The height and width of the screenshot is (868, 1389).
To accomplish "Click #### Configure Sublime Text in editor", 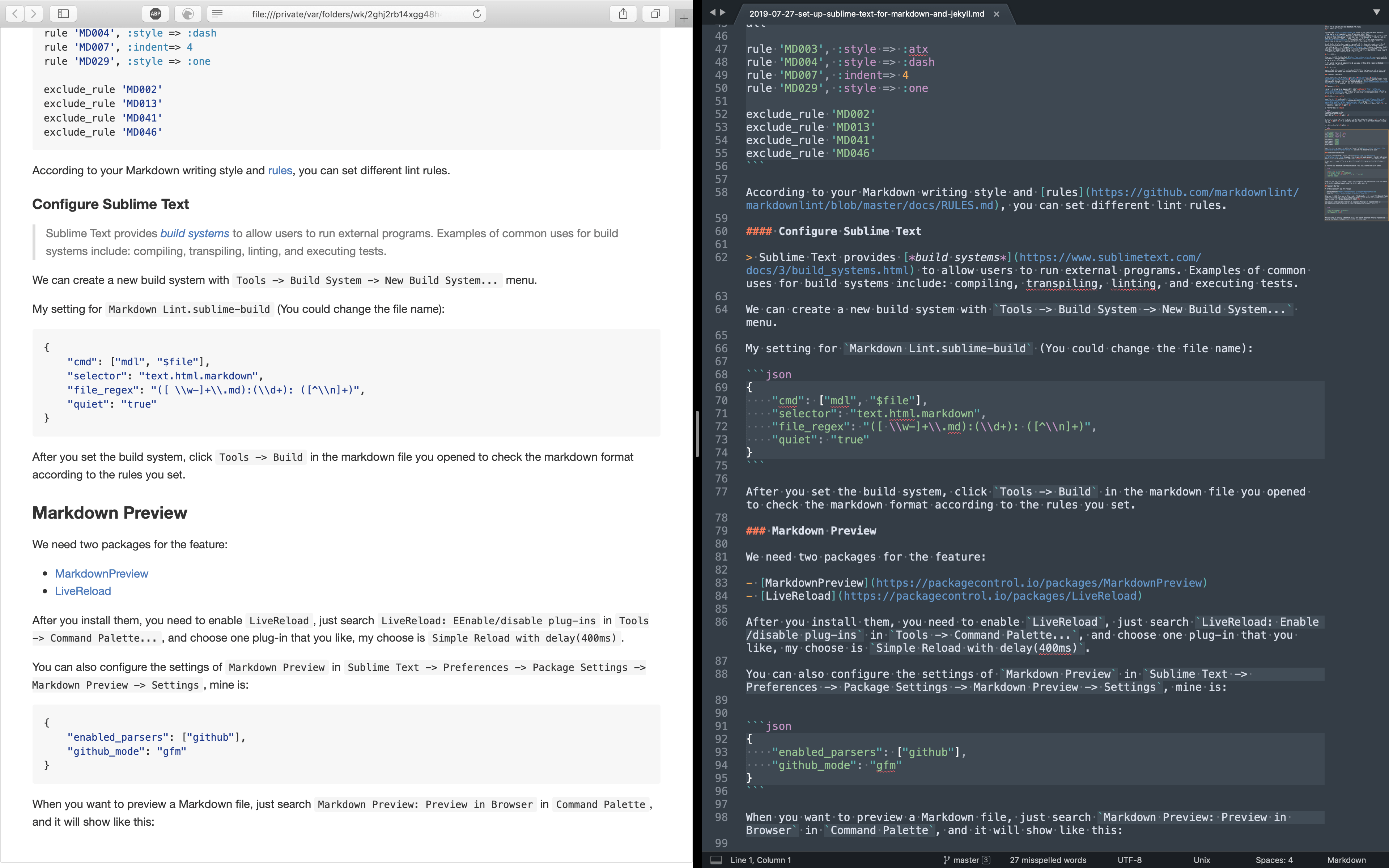I will [833, 231].
